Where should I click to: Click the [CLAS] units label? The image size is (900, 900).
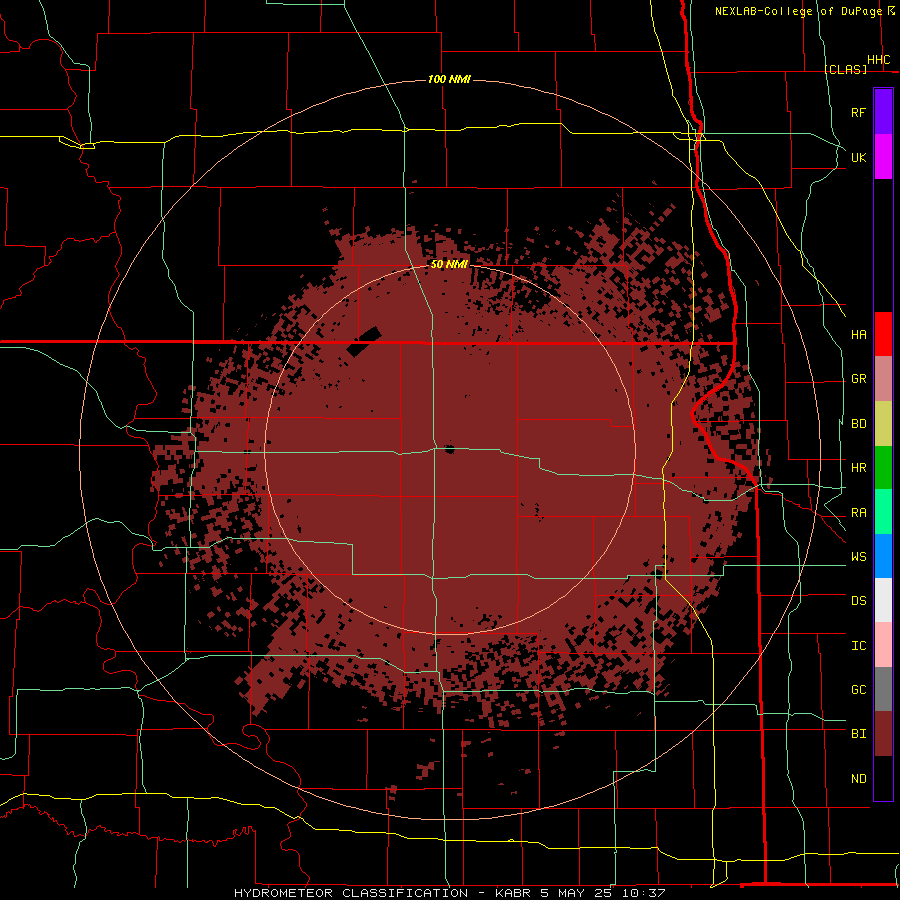(845, 70)
